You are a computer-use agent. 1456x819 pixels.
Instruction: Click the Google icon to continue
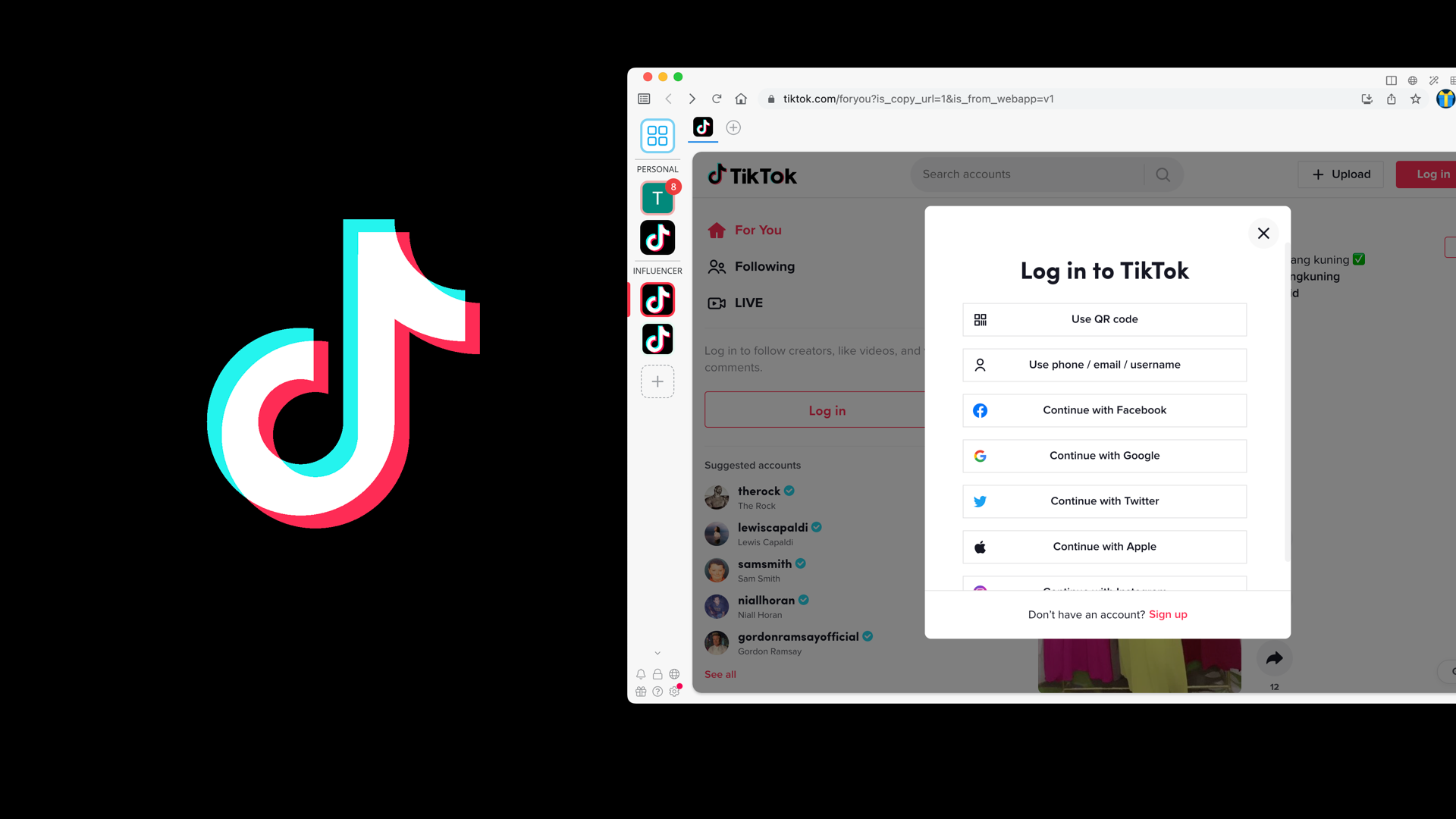(980, 456)
